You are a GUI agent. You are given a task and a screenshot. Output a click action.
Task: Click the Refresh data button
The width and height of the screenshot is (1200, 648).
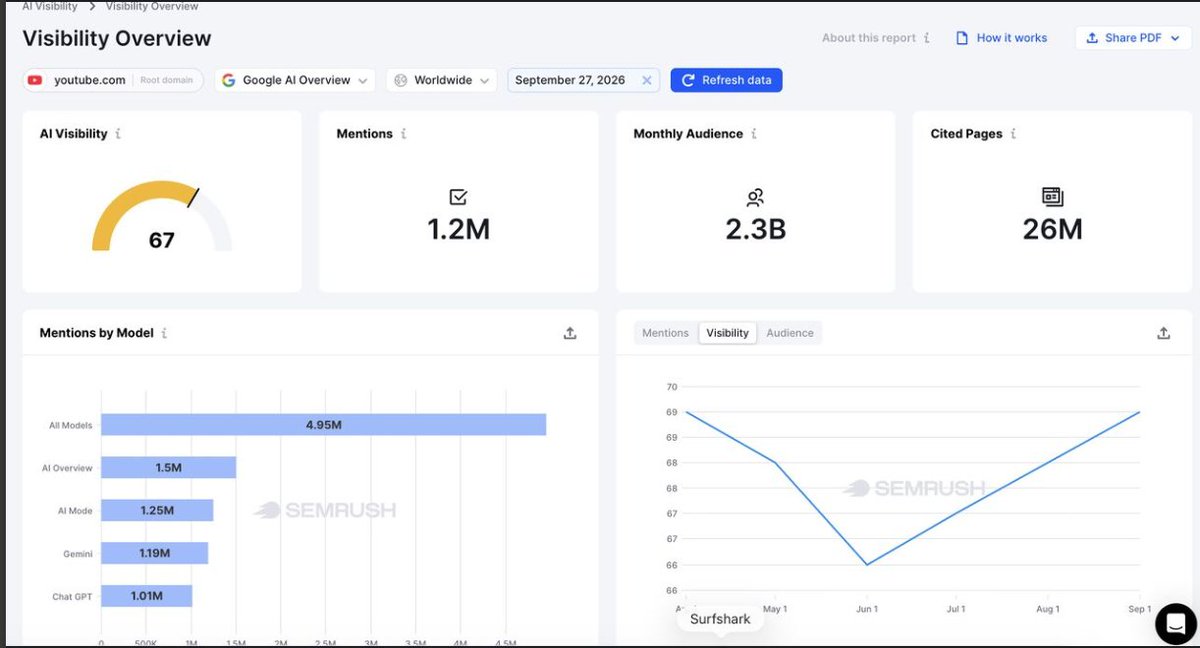[726, 80]
